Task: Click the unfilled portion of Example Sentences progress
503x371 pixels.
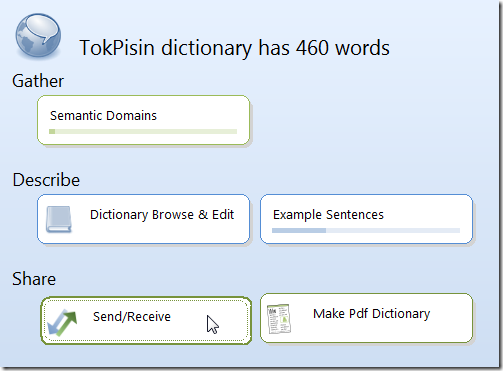Action: click(x=393, y=230)
